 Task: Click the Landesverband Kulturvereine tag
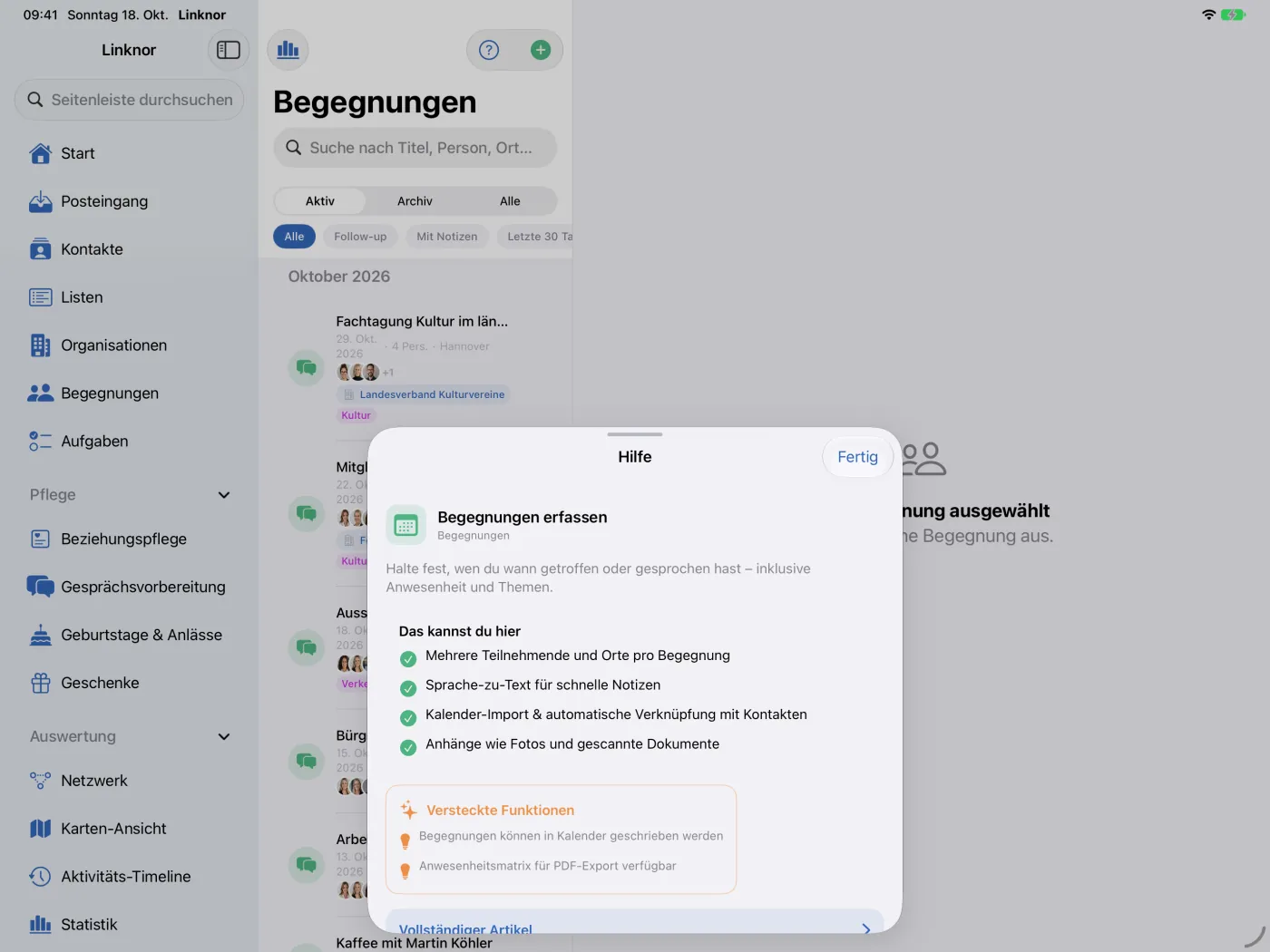tap(424, 394)
